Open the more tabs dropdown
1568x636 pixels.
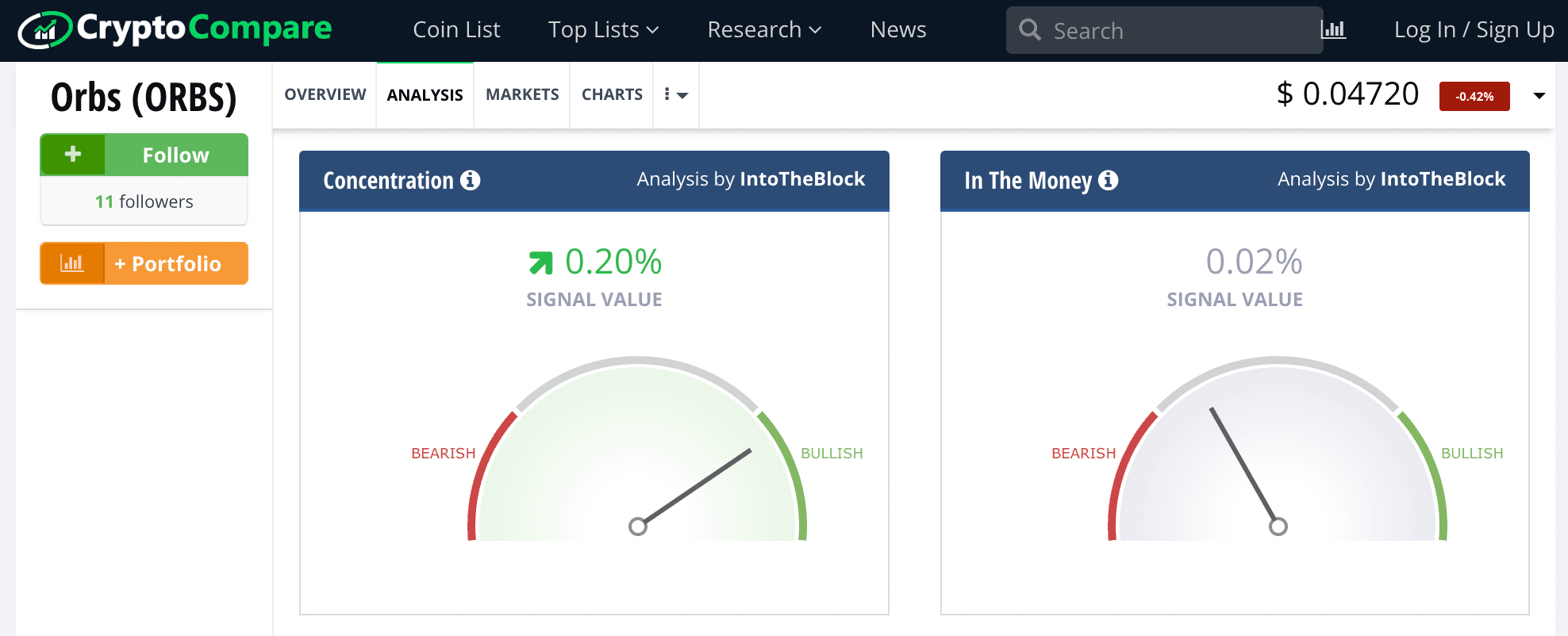click(x=676, y=94)
